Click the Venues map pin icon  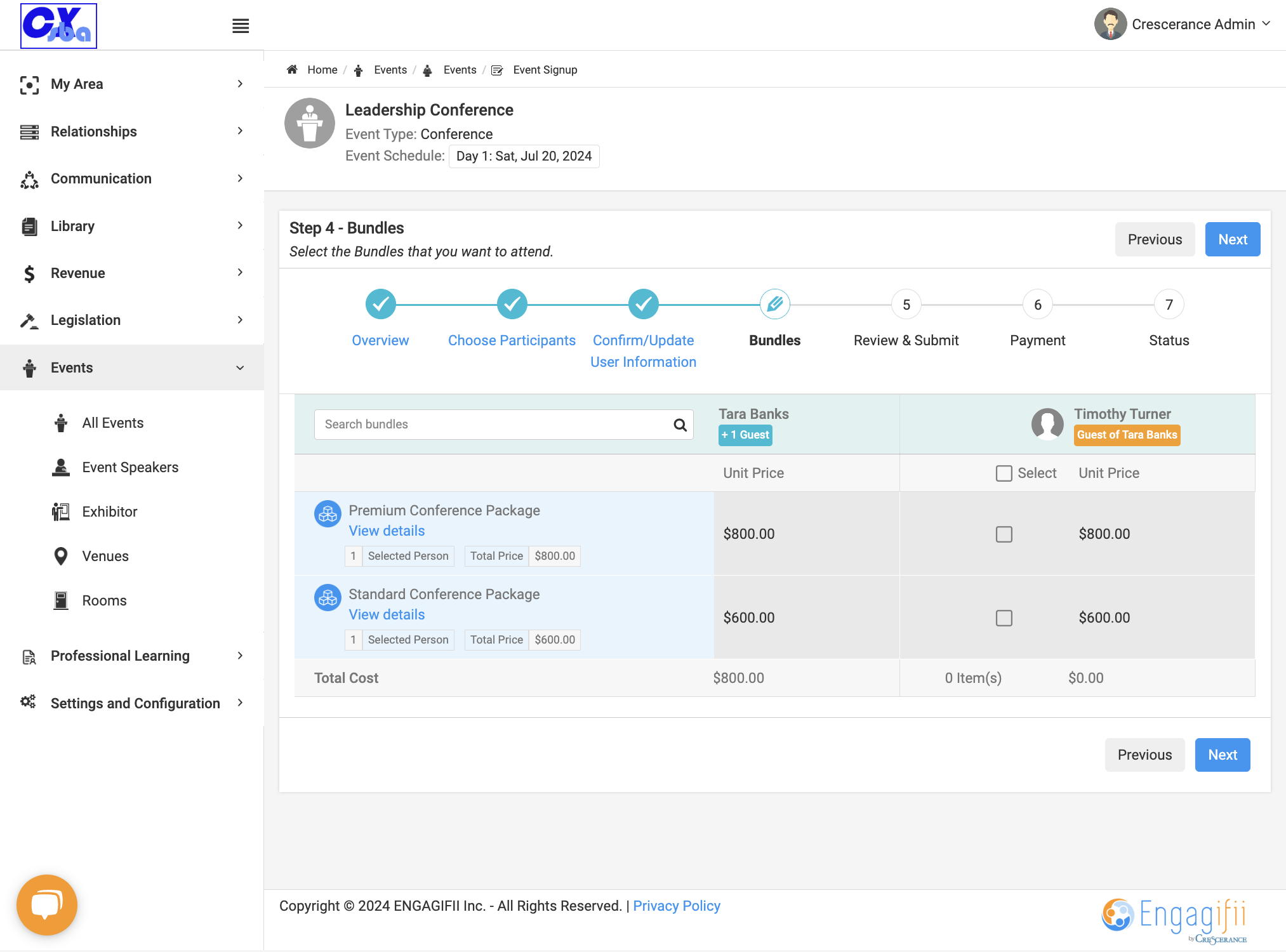61,556
